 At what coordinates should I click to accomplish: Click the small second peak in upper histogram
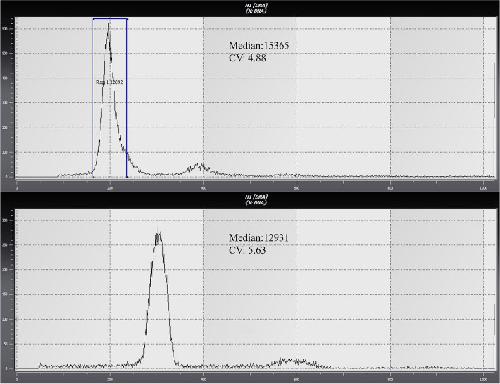197,167
